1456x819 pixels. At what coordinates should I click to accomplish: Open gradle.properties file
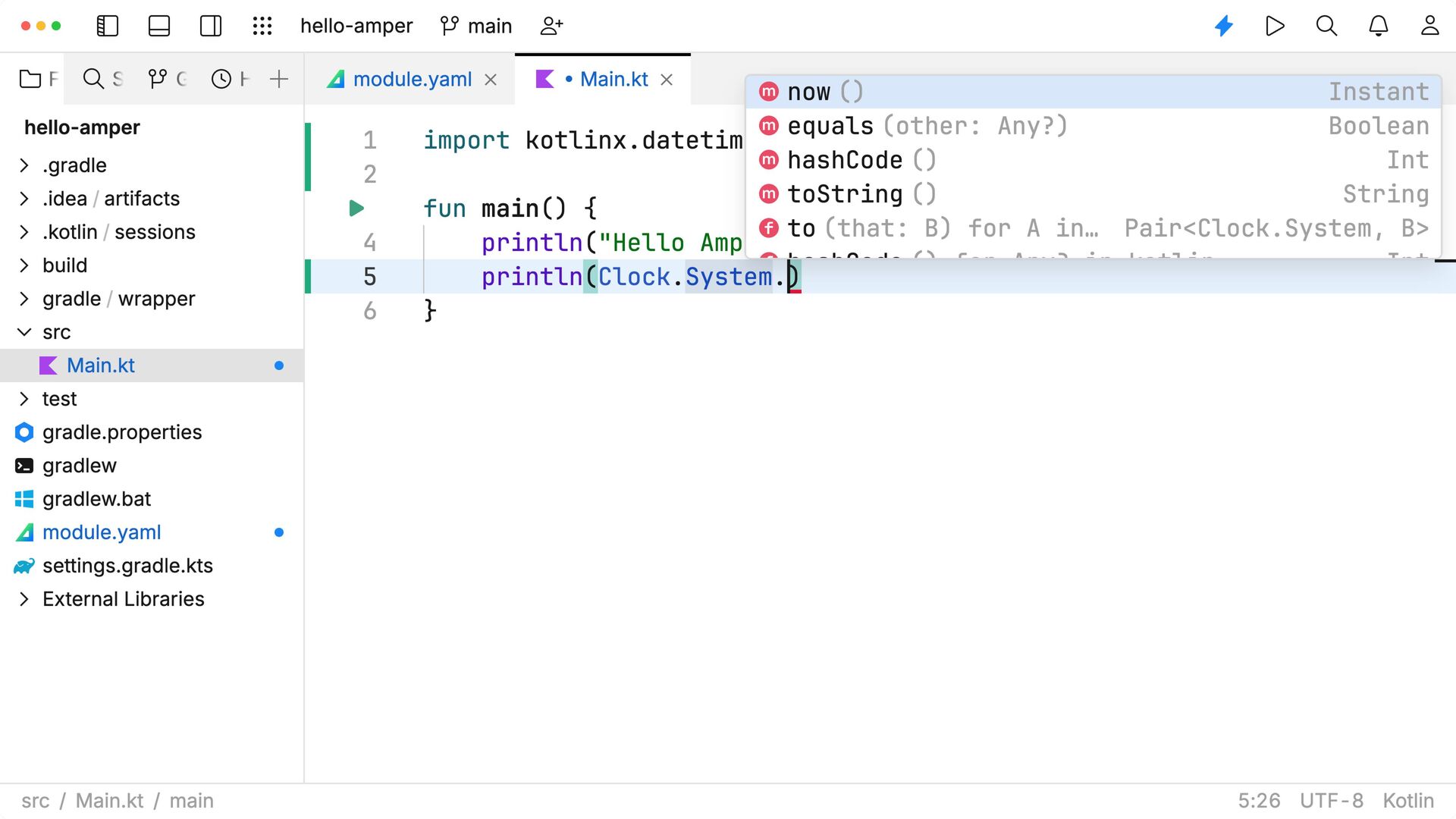[121, 432]
